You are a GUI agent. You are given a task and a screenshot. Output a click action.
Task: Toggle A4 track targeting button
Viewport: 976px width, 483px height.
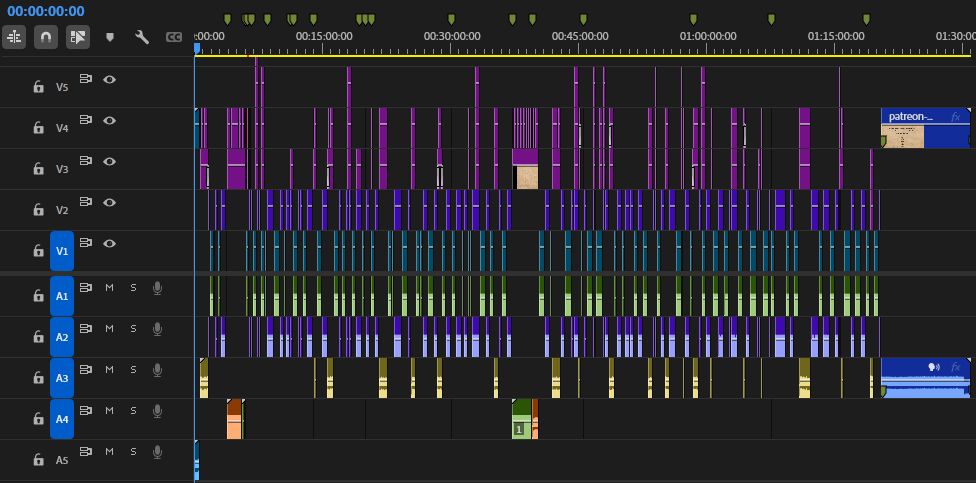[x=62, y=420]
